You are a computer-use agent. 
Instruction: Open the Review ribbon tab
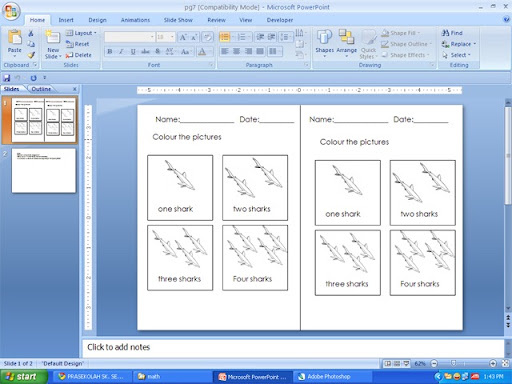click(216, 20)
